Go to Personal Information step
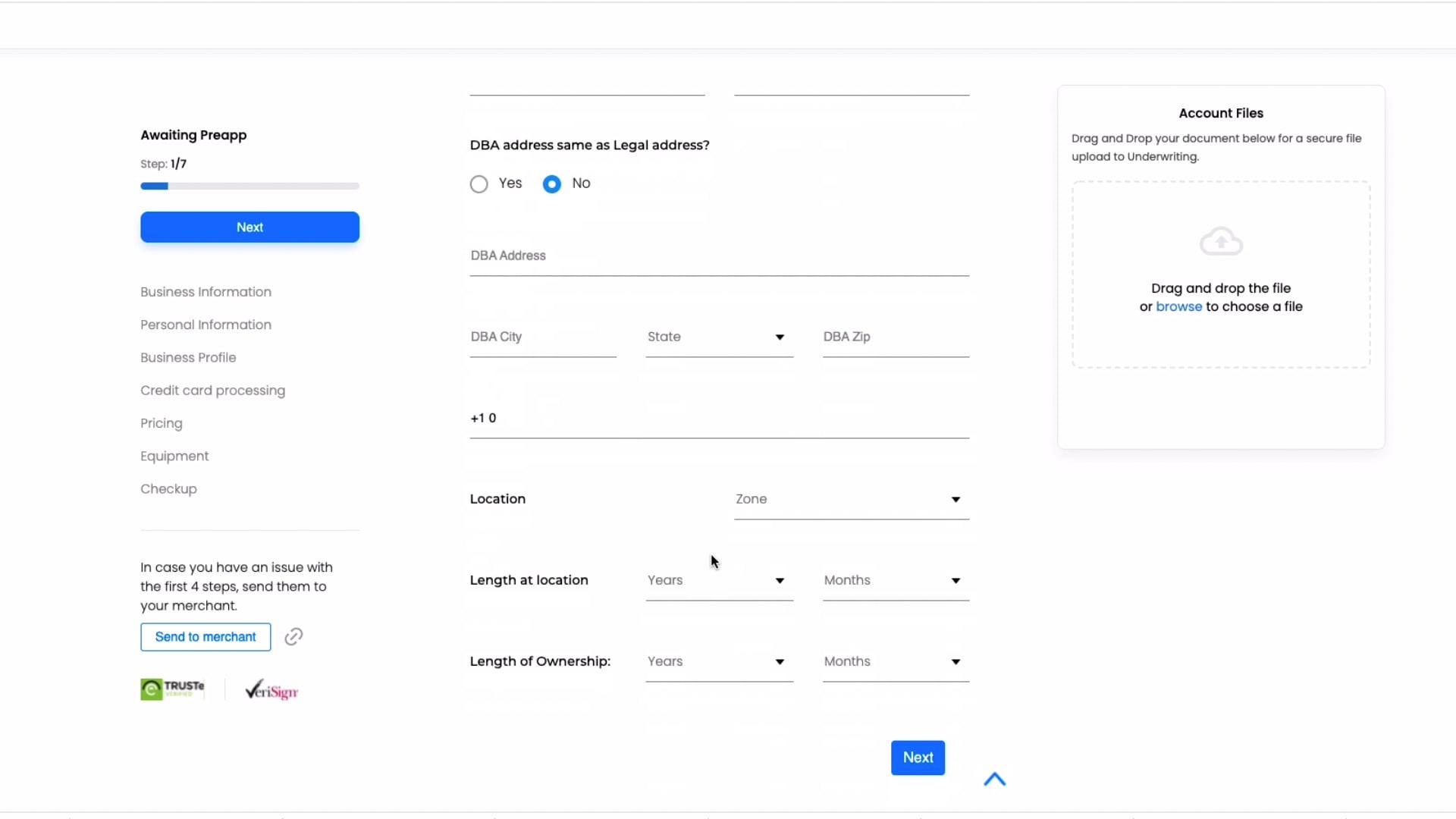 coord(206,325)
